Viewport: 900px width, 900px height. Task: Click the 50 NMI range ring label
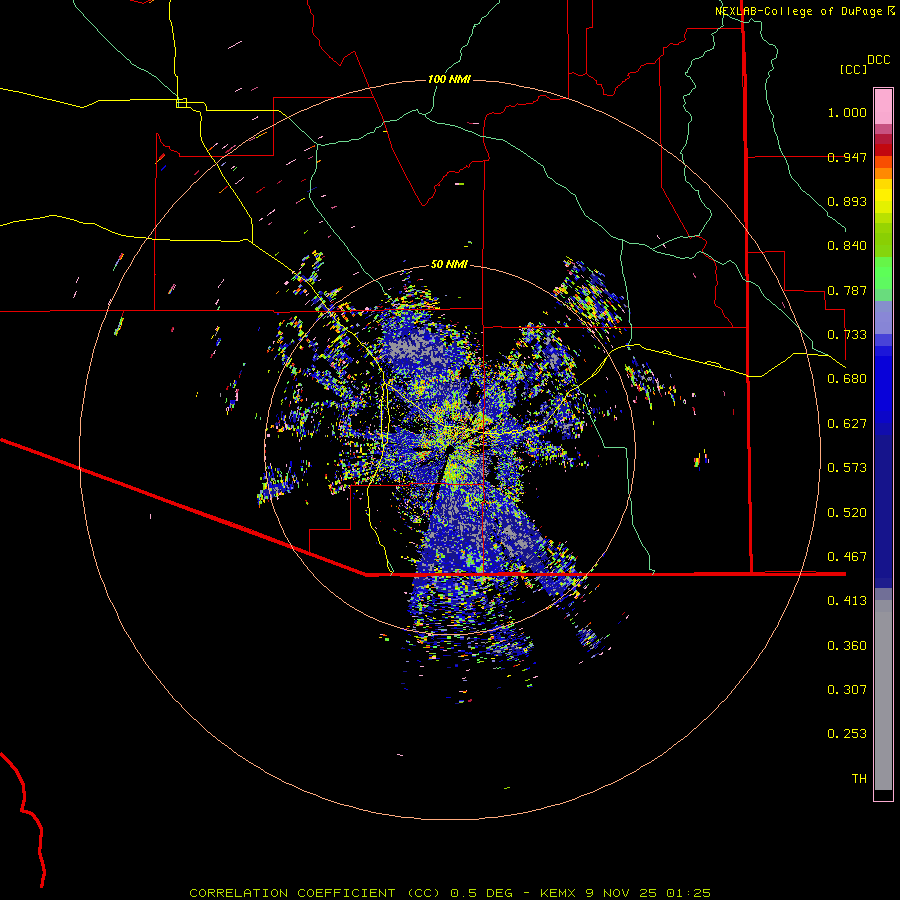tap(449, 264)
